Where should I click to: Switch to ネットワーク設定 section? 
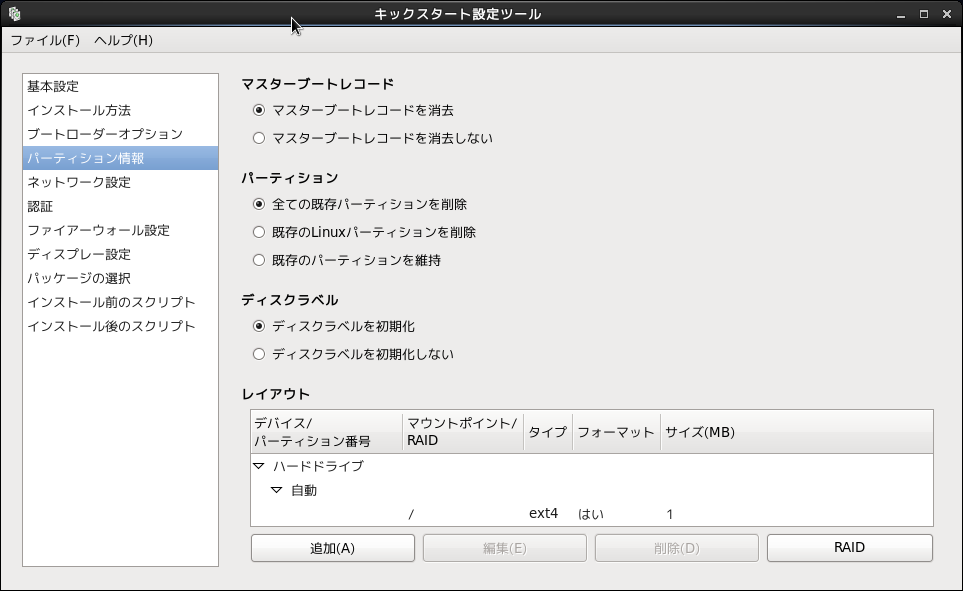coord(79,182)
